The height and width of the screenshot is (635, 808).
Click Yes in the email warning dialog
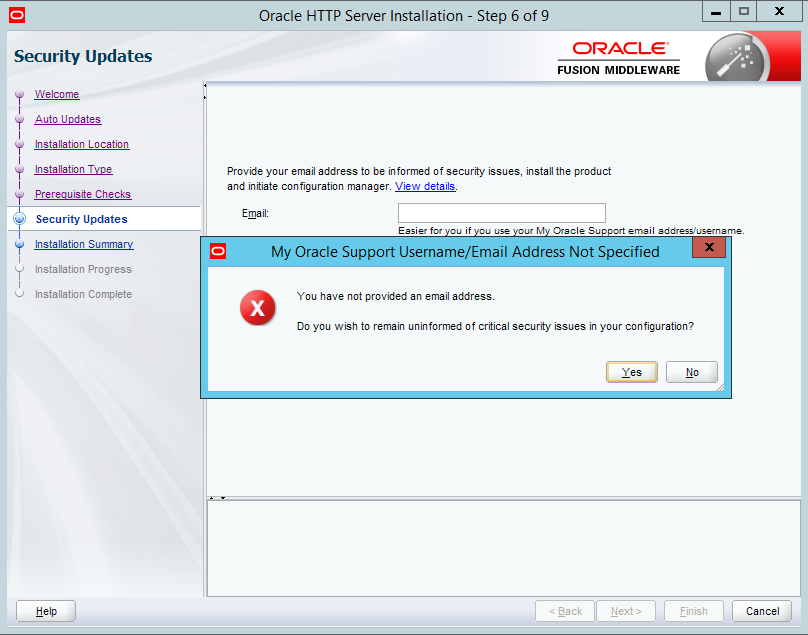[x=631, y=372]
